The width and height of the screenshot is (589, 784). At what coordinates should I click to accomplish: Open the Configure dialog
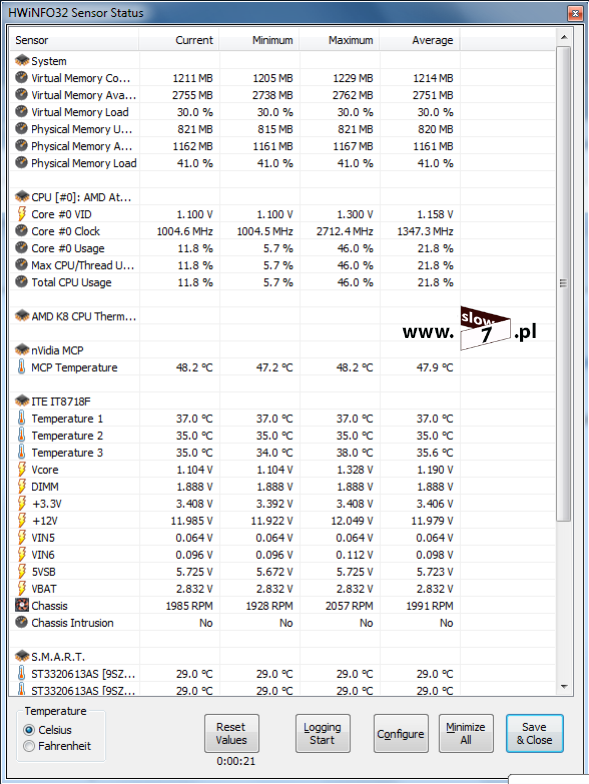coord(400,734)
